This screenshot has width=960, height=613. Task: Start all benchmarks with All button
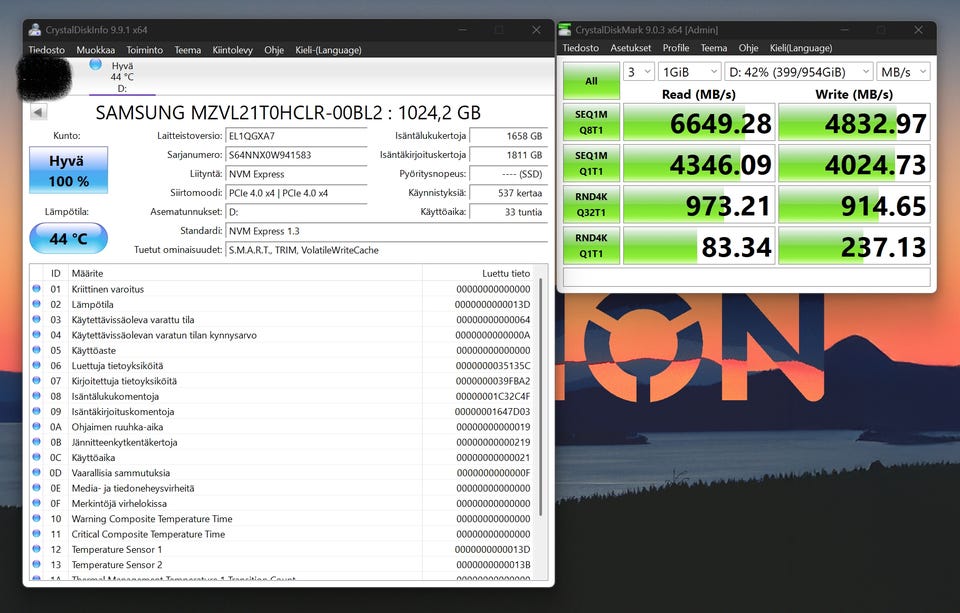[x=591, y=81]
